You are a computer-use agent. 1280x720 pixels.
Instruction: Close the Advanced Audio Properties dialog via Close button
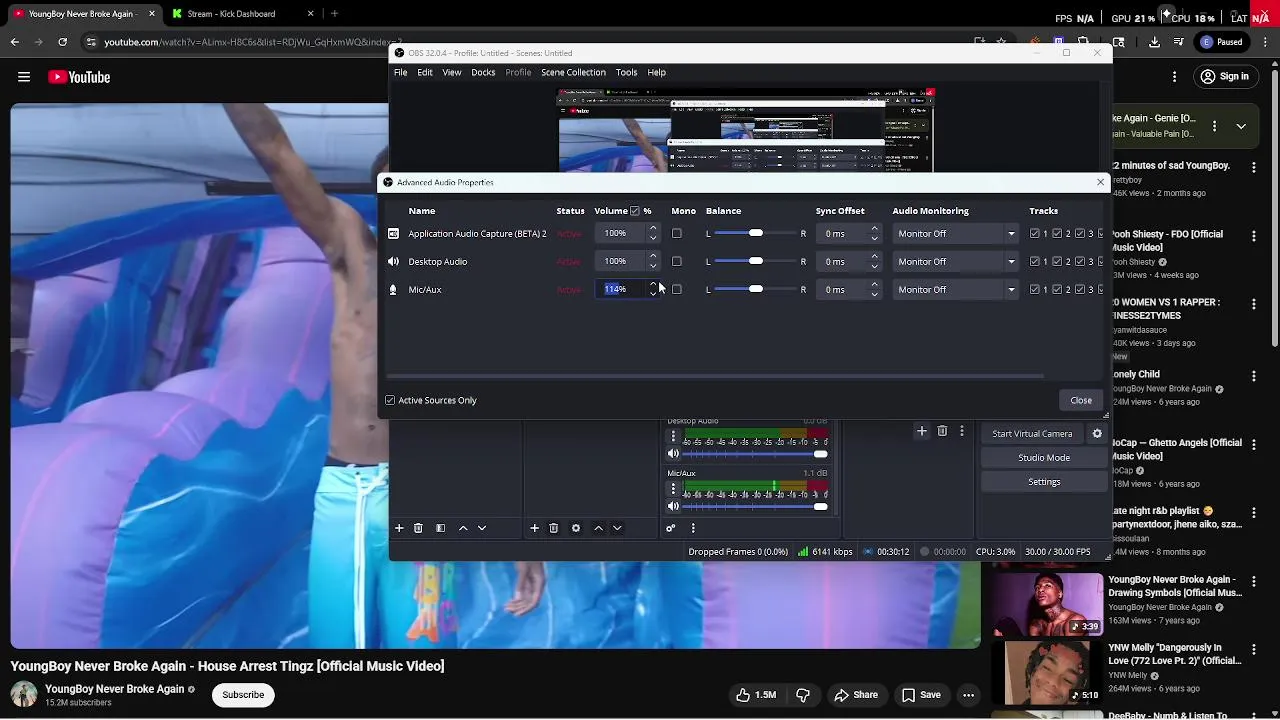pyautogui.click(x=1081, y=400)
